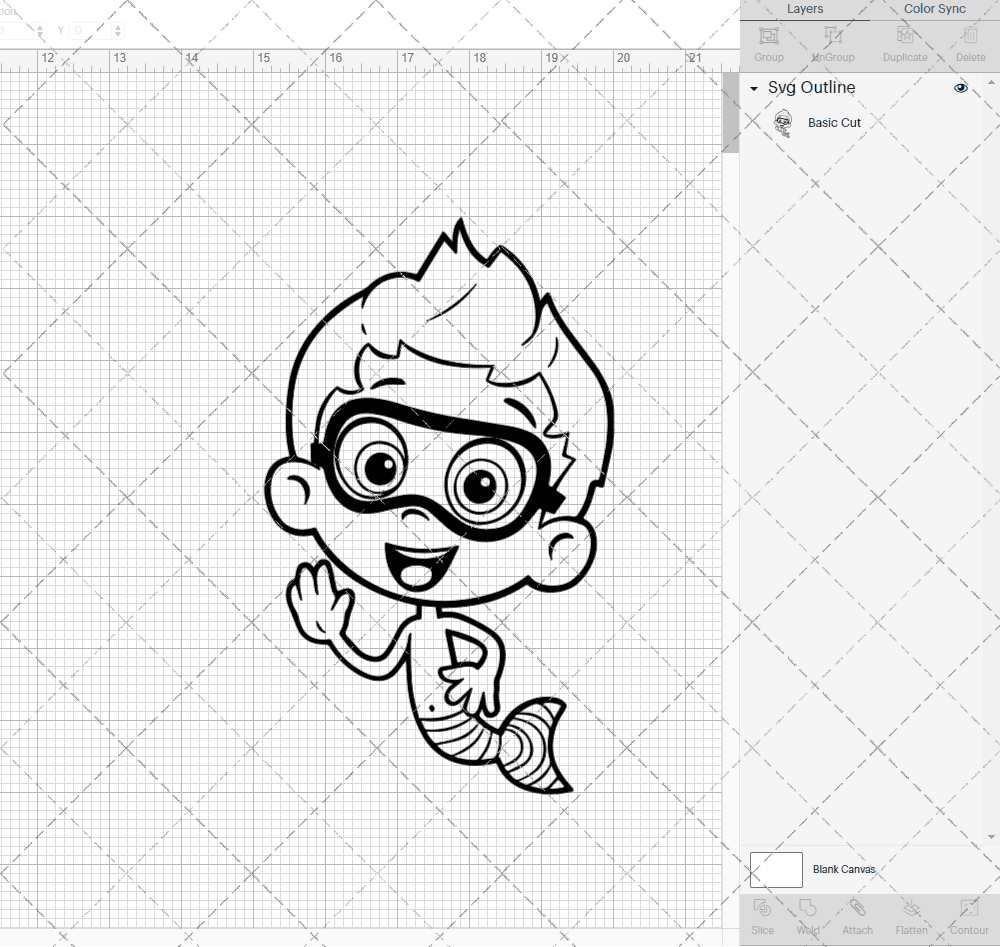1000x947 pixels.
Task: Click the Duplicate icon
Action: (x=905, y=35)
